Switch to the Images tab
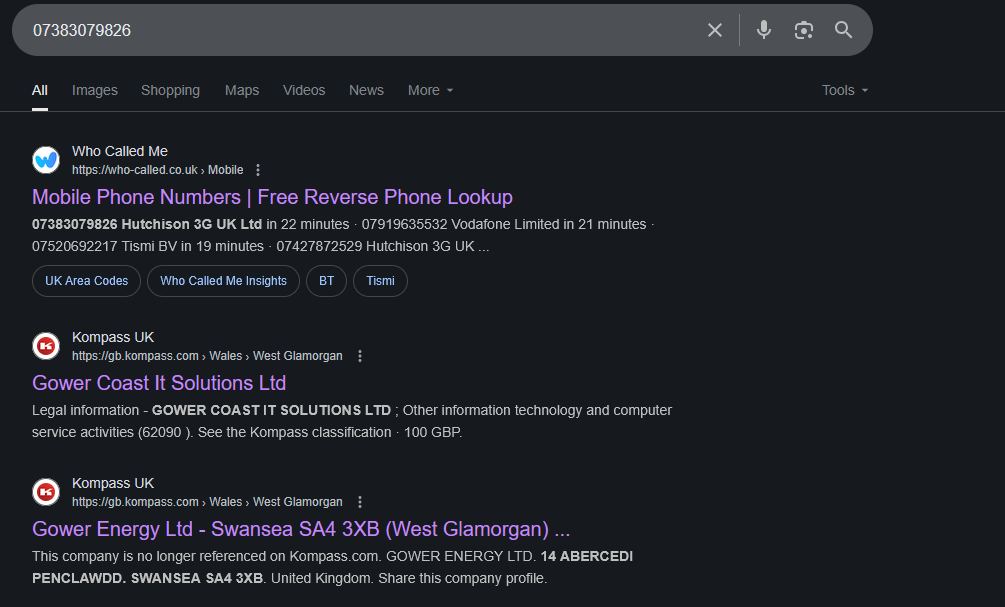The width and height of the screenshot is (1005, 607). (95, 90)
